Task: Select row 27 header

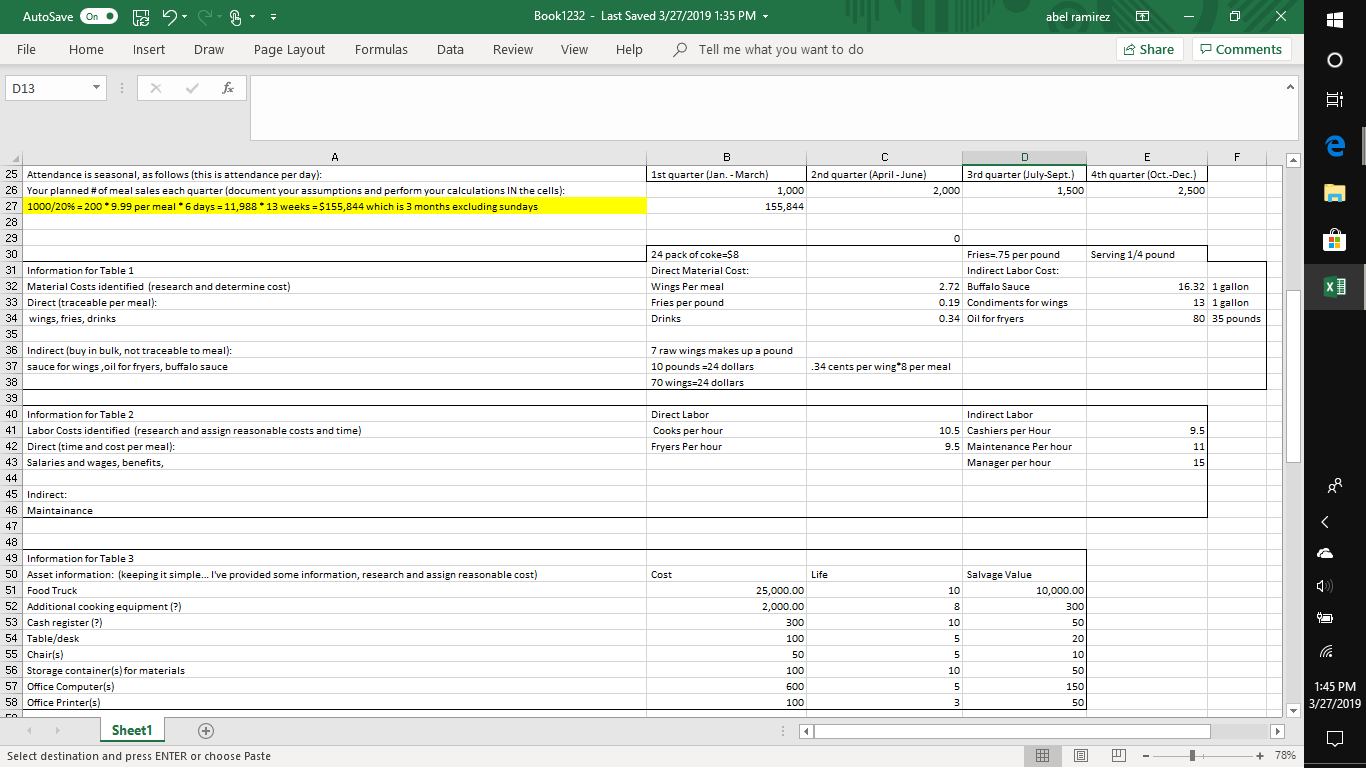Action: 13,206
